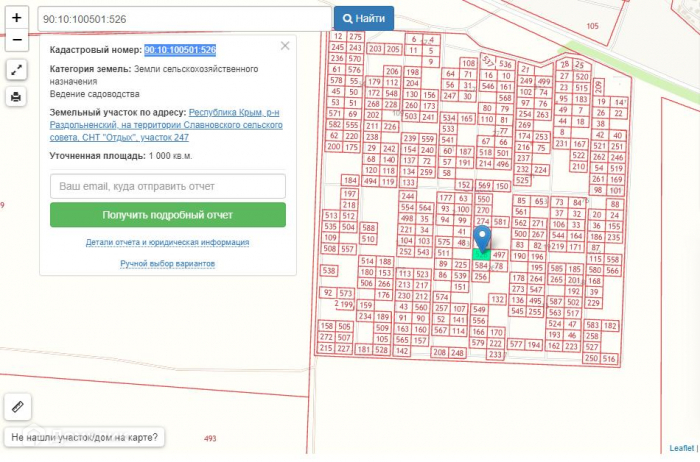Select parcel 497 on the map
This screenshot has height=462, width=700.
coord(499,256)
